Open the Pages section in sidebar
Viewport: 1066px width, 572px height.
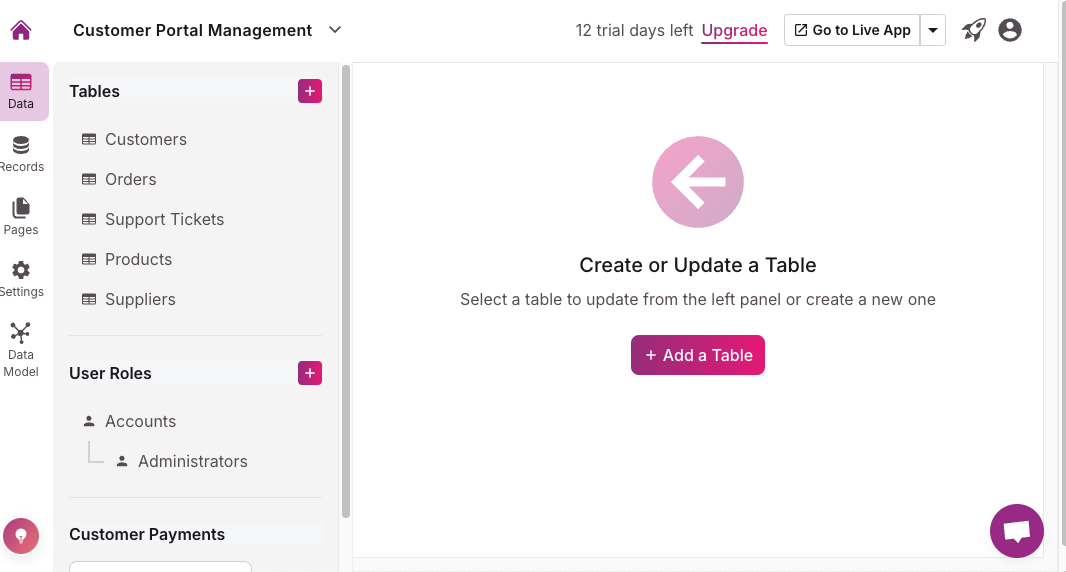coord(21,216)
